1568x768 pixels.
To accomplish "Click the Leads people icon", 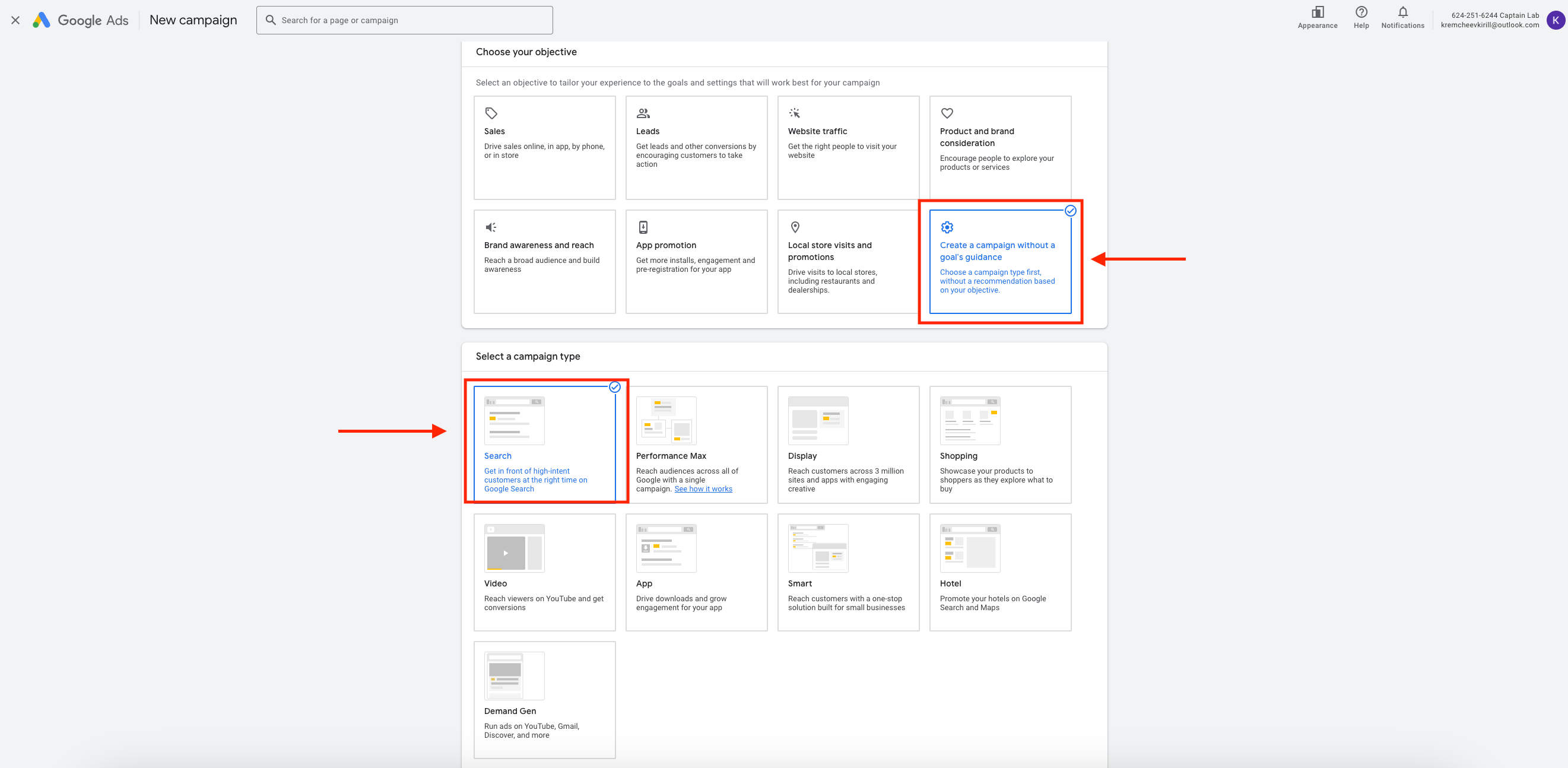I will tap(643, 113).
